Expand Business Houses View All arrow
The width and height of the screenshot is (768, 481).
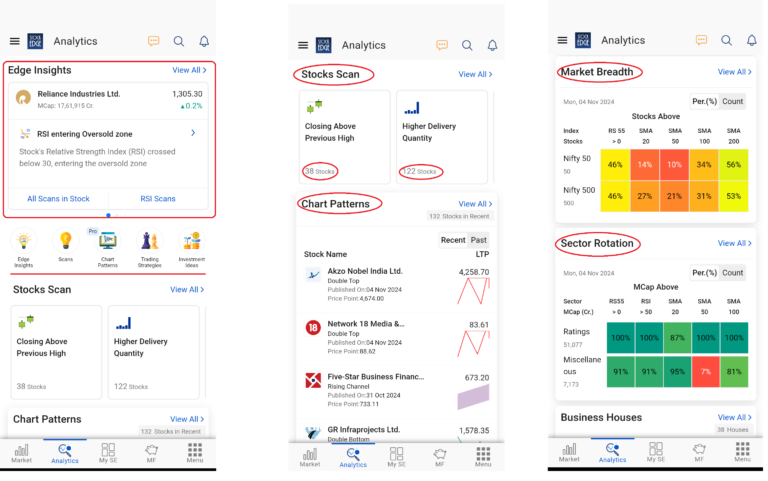coord(734,417)
